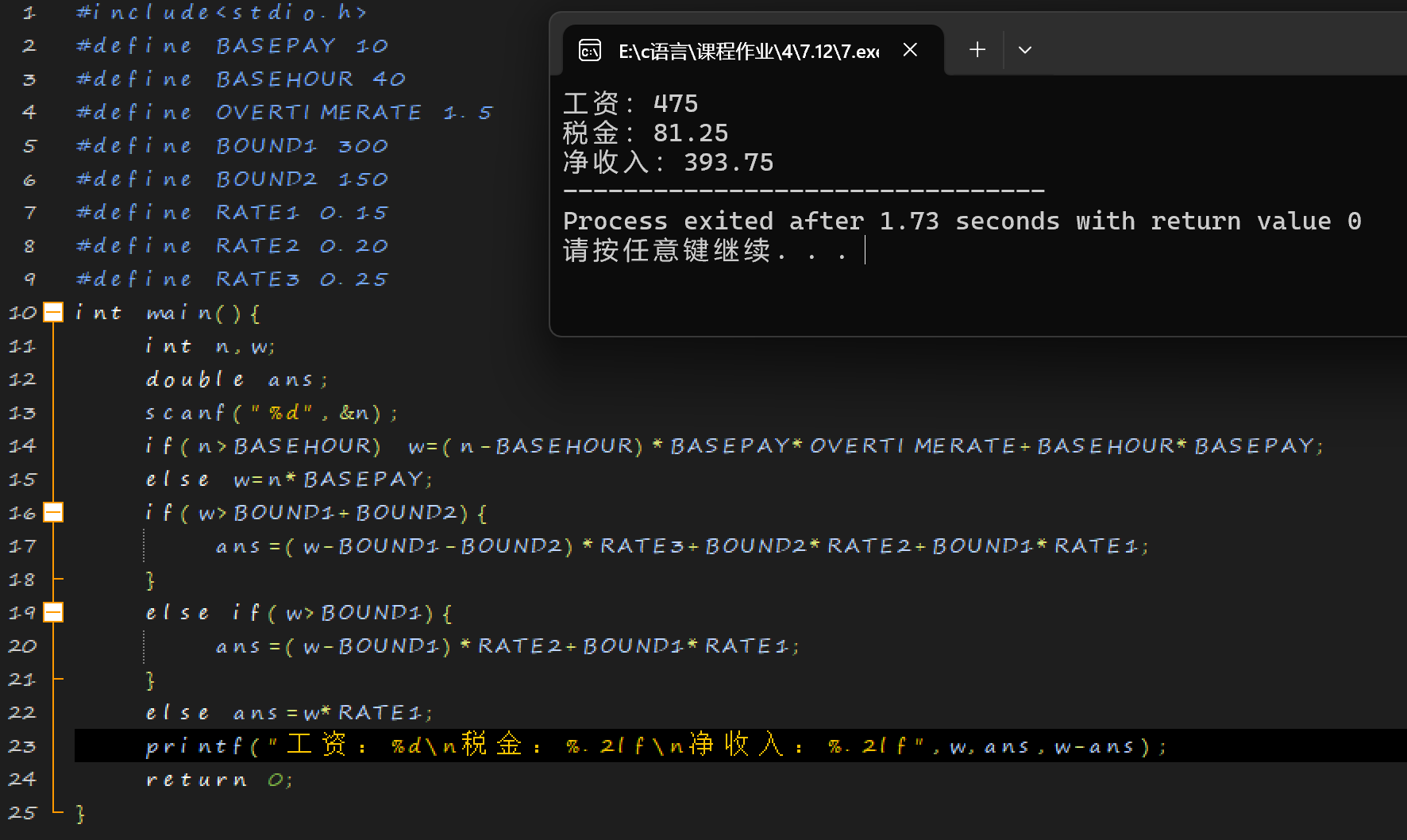This screenshot has height=840, width=1407.
Task: Click the '#define BASEPAY 10' line
Action: (232, 46)
